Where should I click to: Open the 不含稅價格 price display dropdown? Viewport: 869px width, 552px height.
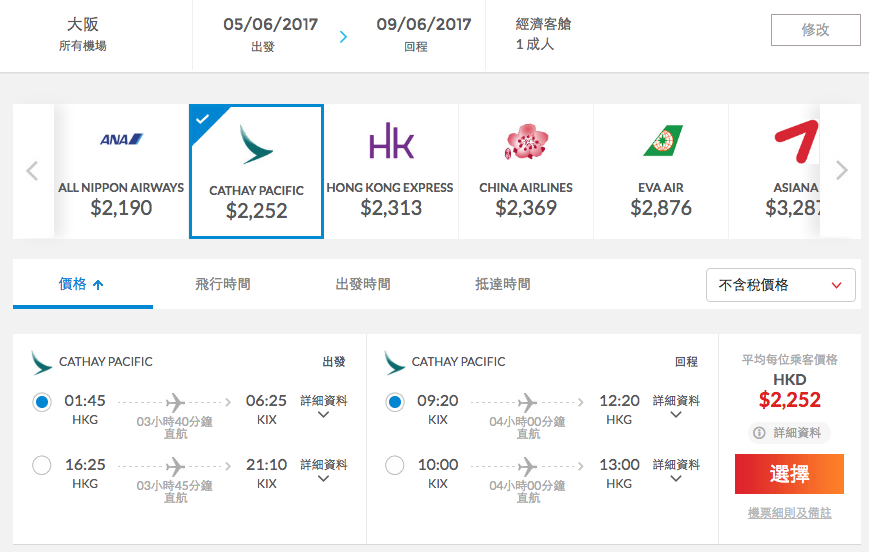tap(780, 285)
